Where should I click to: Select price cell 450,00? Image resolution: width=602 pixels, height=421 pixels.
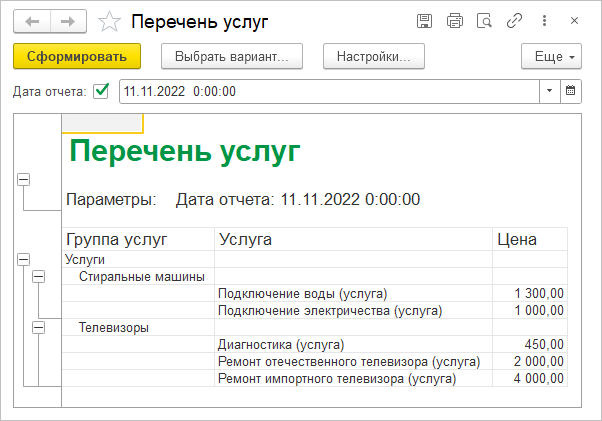tap(530, 345)
